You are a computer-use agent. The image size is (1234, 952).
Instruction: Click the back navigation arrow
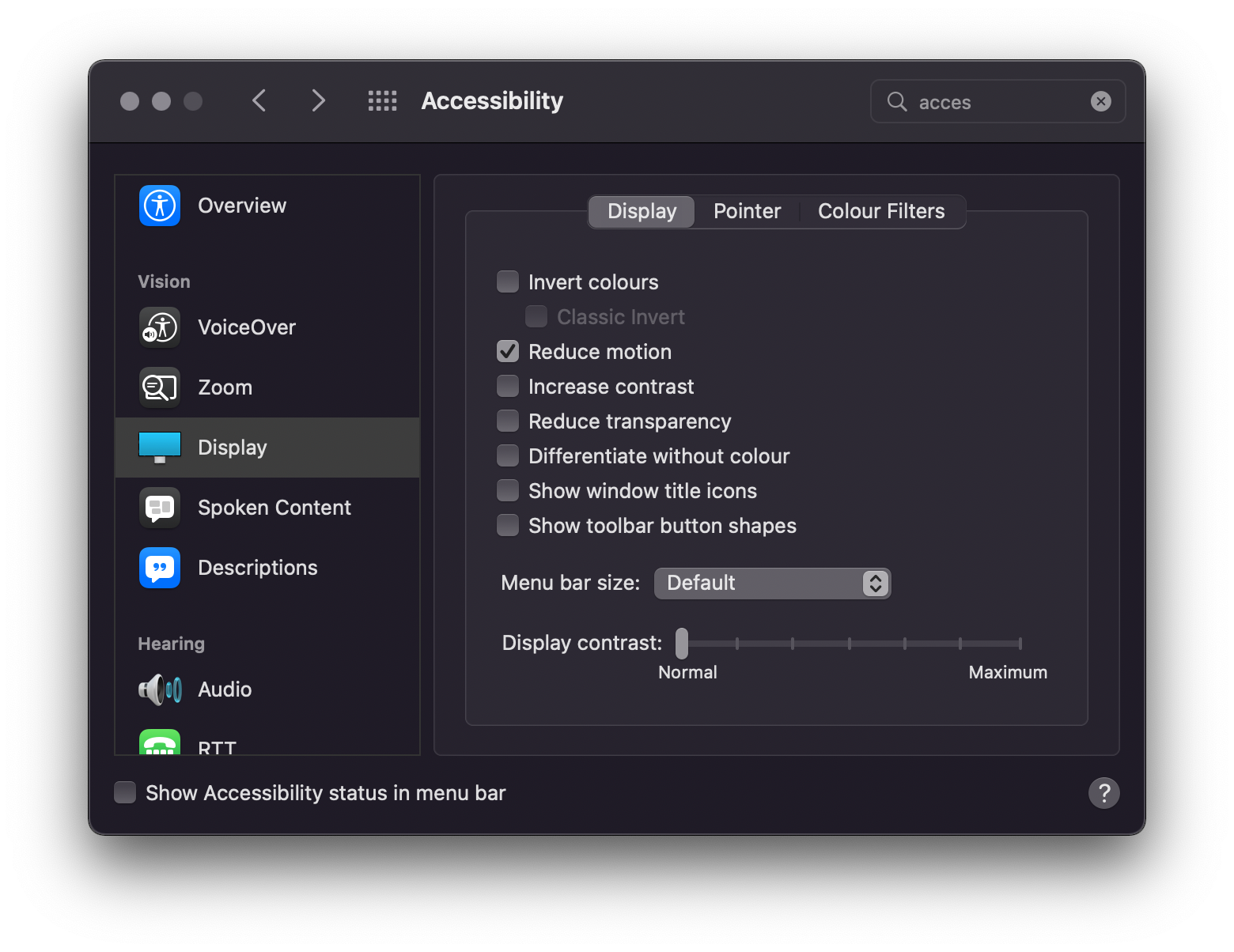click(259, 100)
